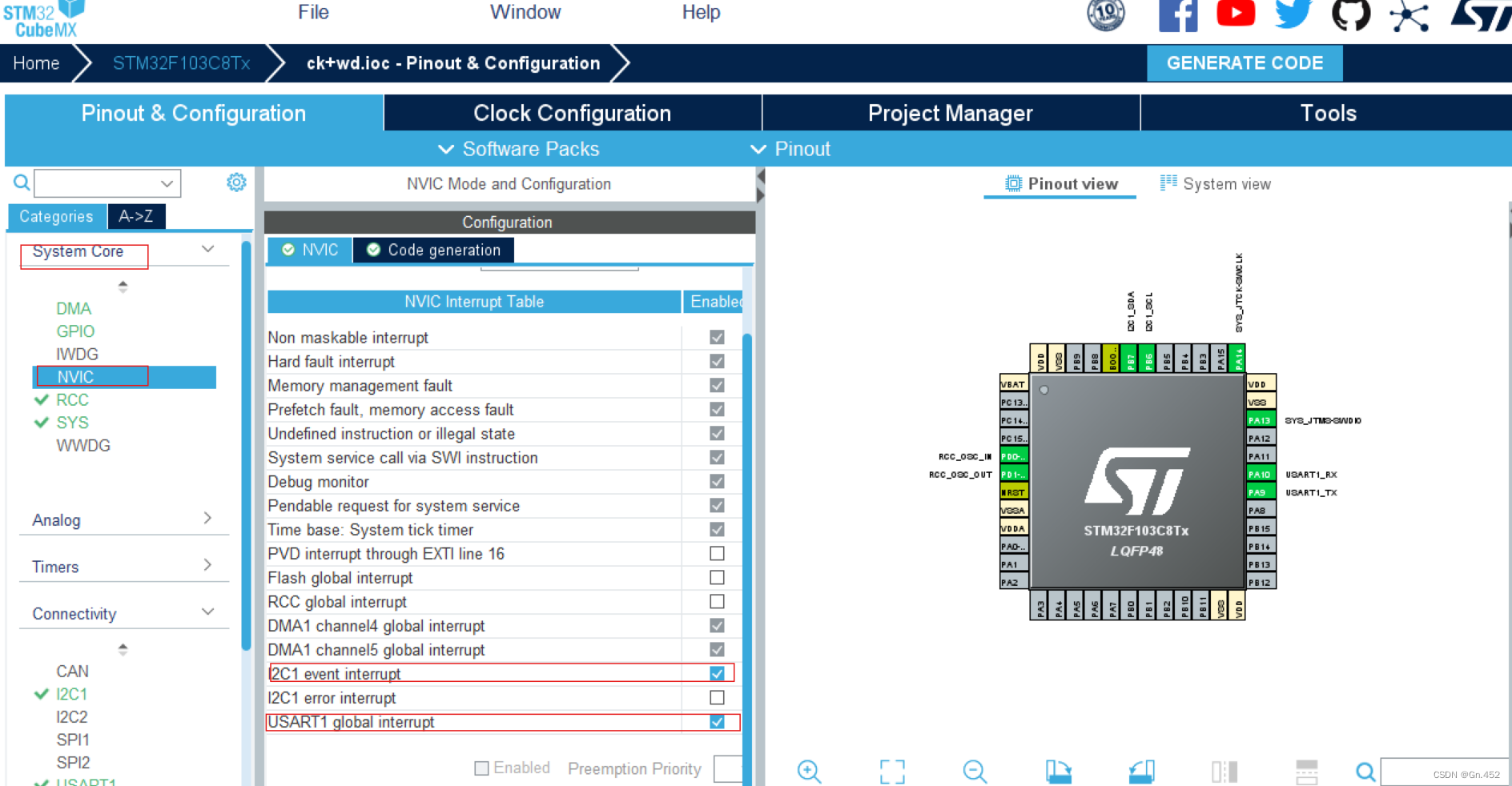Screen dimensions: 1512x786
Task: Open the File menu
Action: click(313, 12)
